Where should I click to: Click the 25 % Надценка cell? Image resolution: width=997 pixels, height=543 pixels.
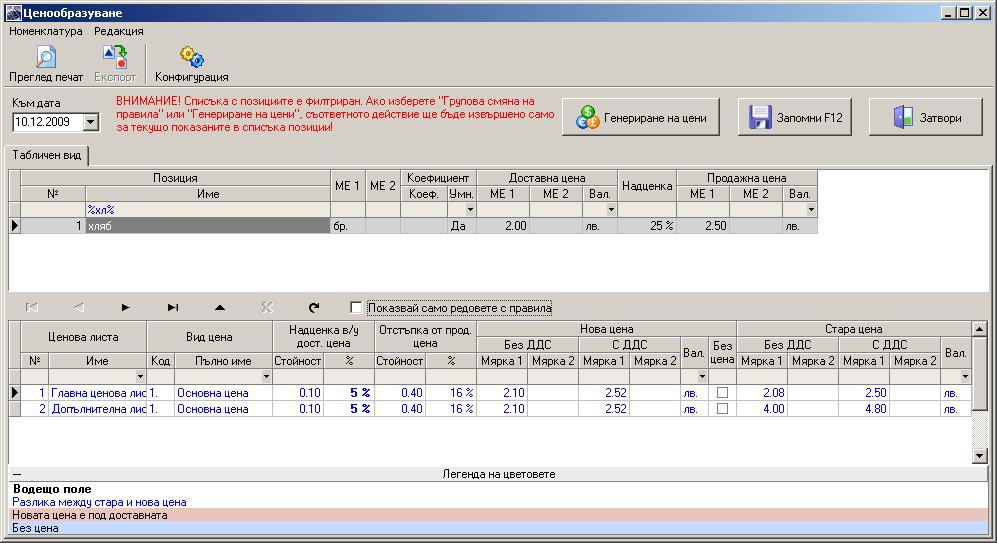pyautogui.click(x=647, y=226)
